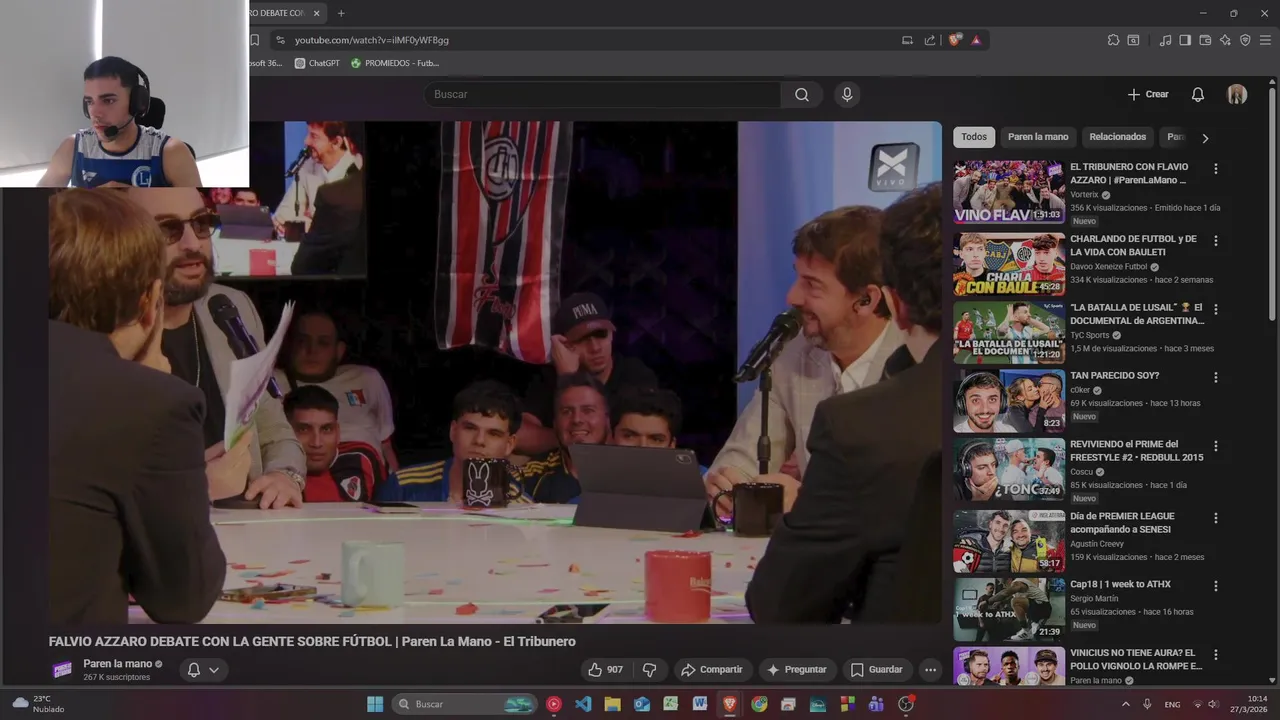Click the Compartir button

coord(711,669)
